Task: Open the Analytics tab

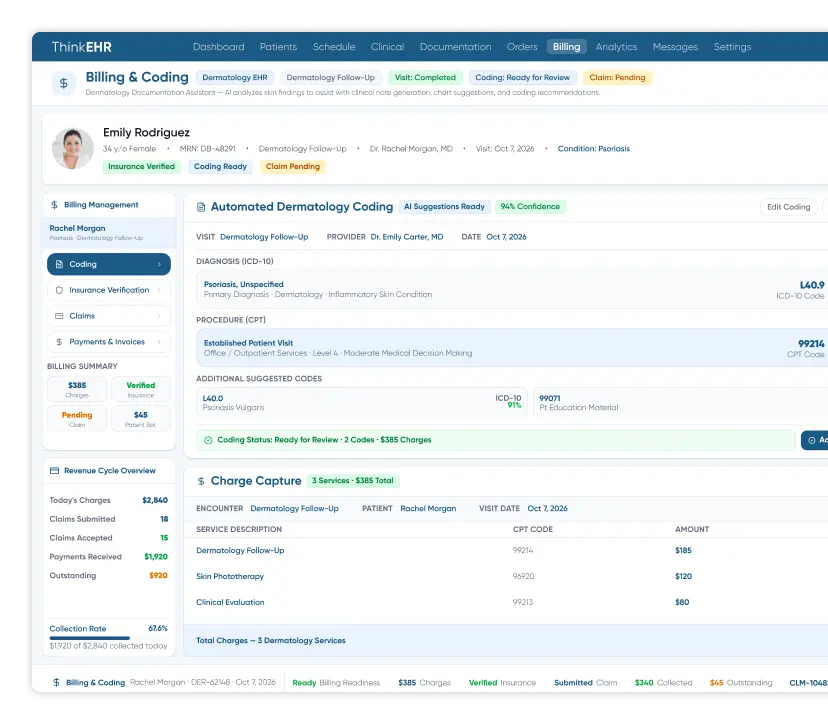Action: click(x=616, y=46)
